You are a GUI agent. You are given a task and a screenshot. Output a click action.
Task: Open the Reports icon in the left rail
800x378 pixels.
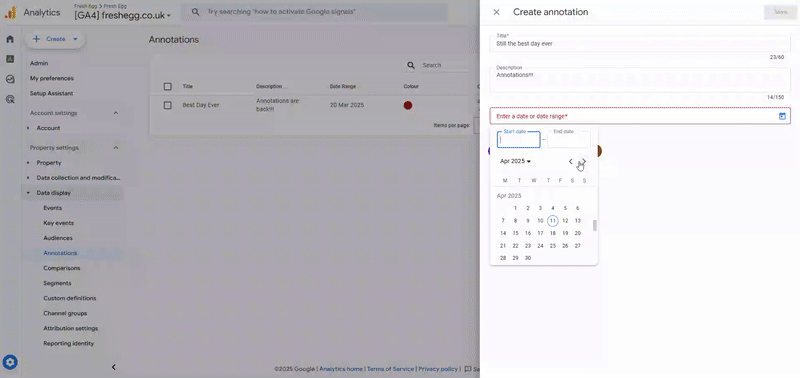tap(10, 59)
